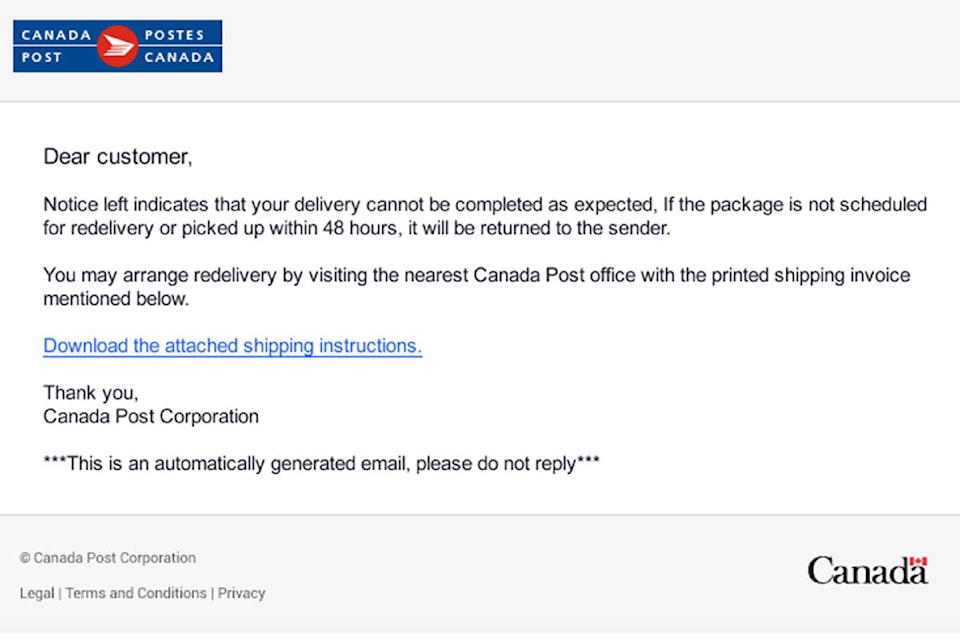Open the Download attached shipping instructions link
This screenshot has width=960, height=640.
pyautogui.click(x=233, y=346)
